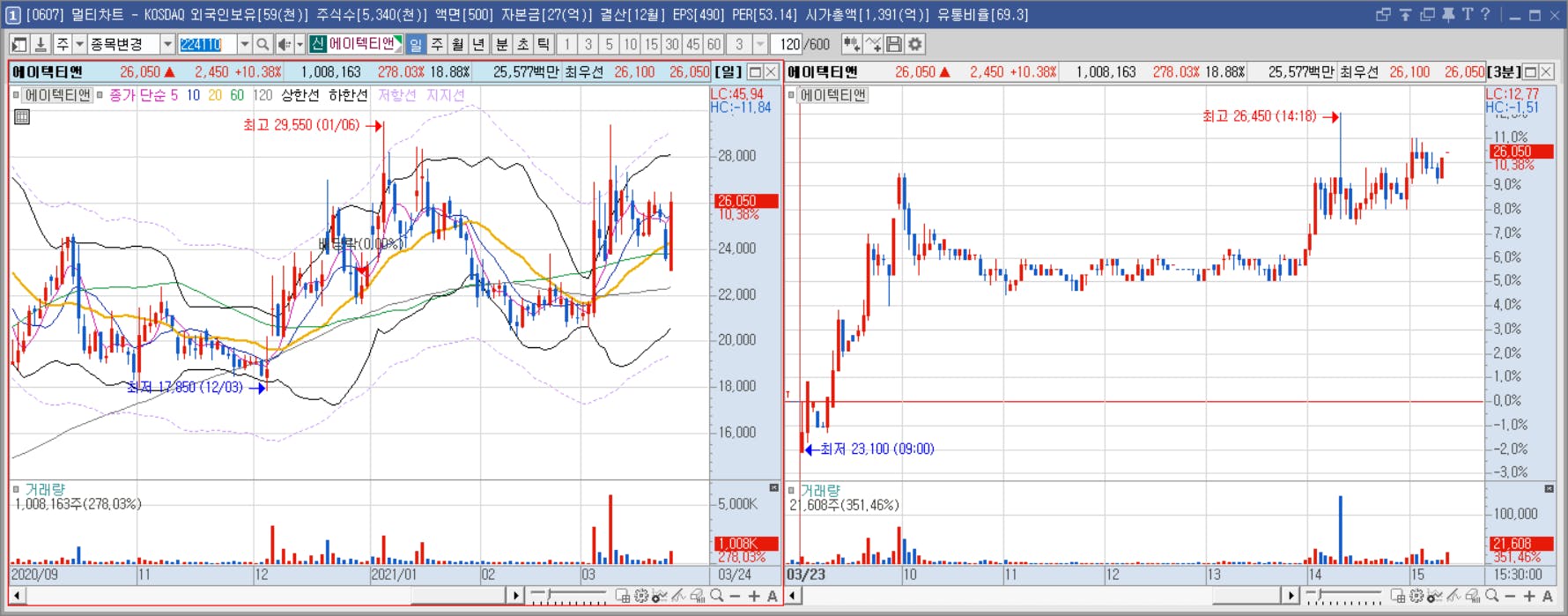Click the duplicate window icon left of the pin

click(1427, 14)
